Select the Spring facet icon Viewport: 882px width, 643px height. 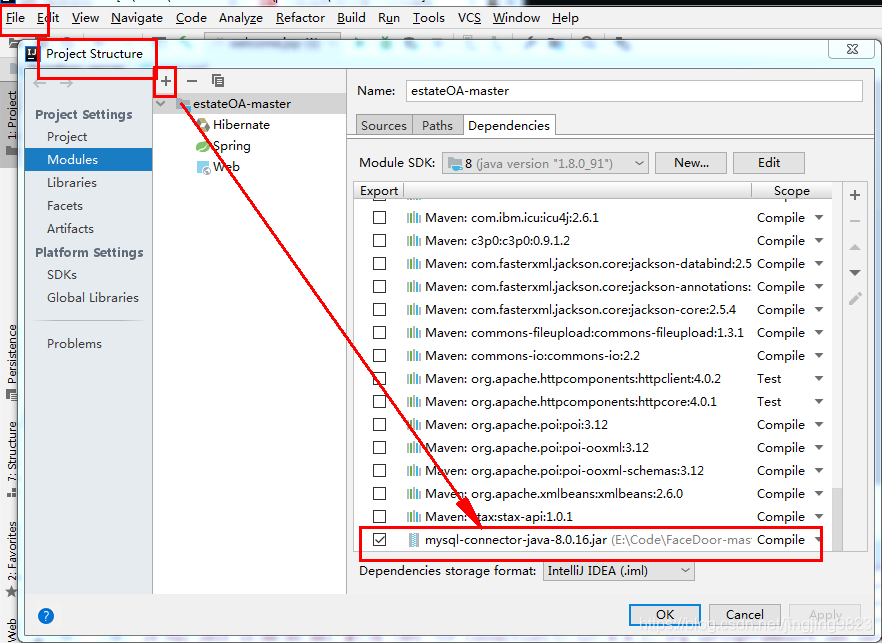click(x=202, y=146)
